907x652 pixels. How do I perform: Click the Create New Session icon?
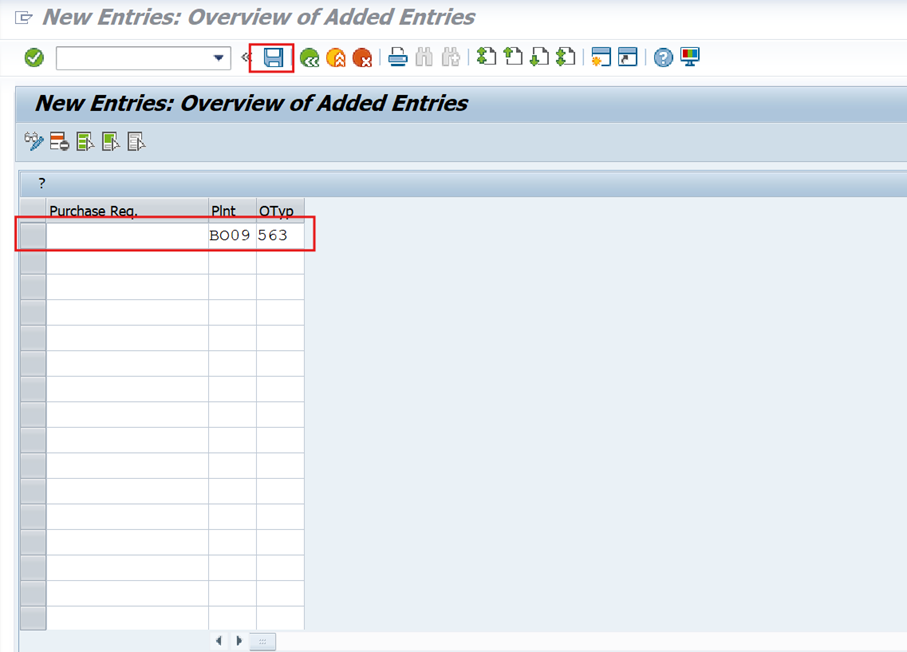[x=601, y=57]
